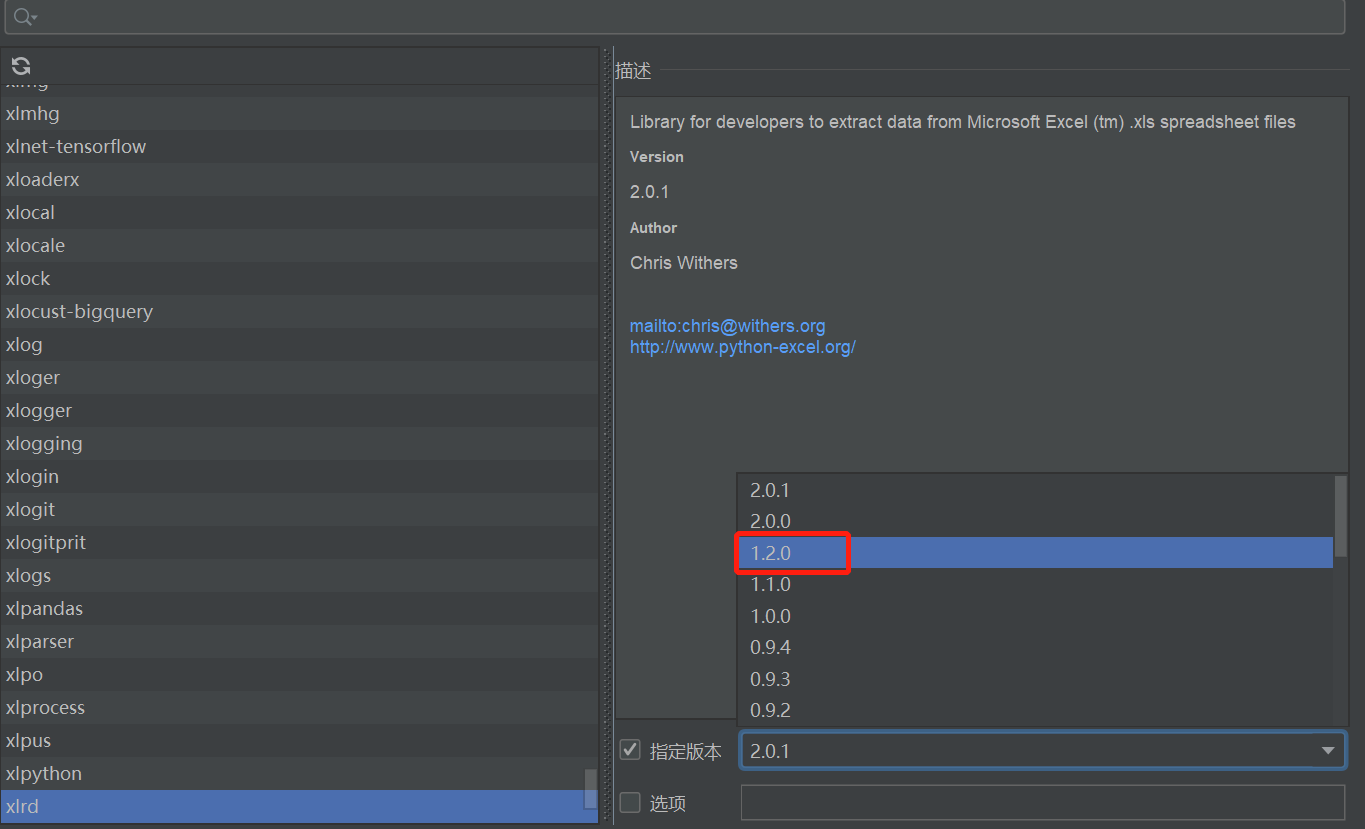Select xlogging package
This screenshot has width=1365, height=829.
299,443
